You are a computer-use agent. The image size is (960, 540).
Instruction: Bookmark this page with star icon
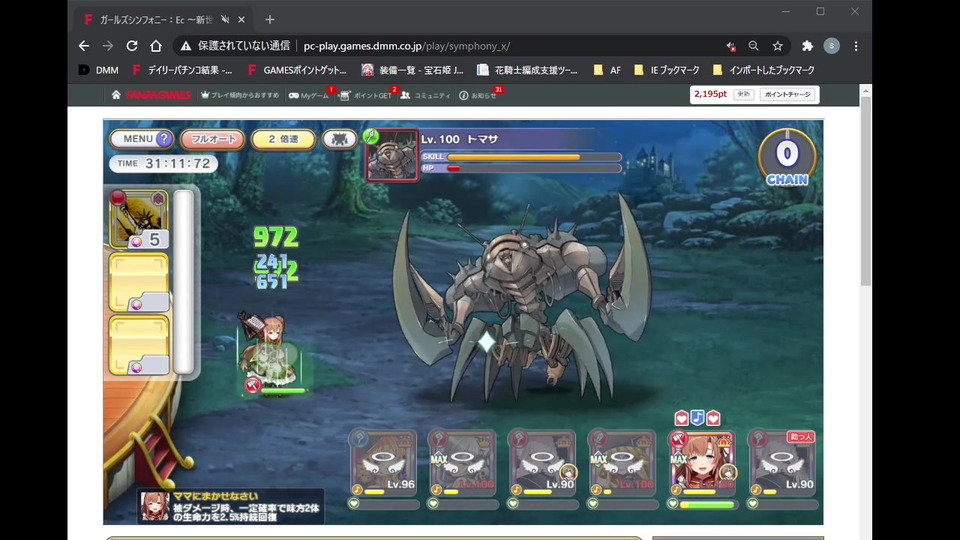778,46
